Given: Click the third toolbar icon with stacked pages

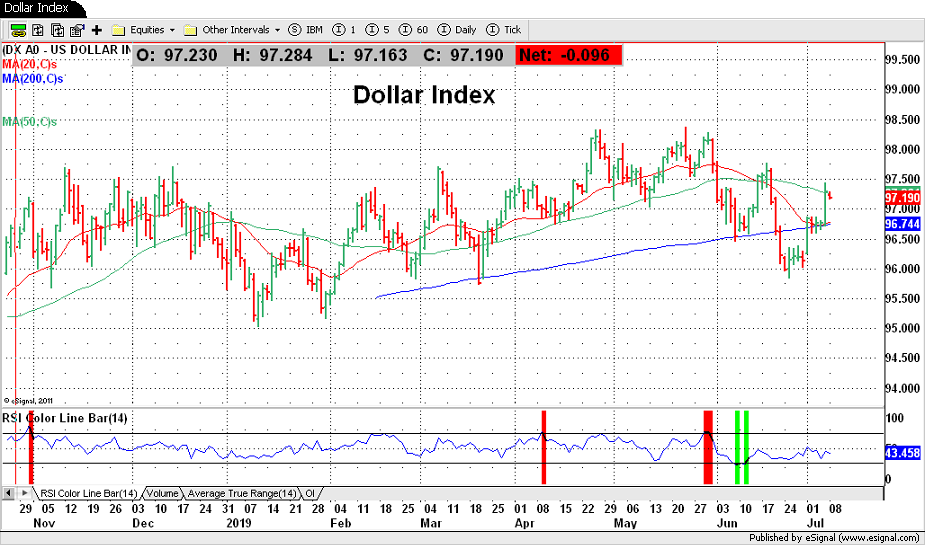Looking at the screenshot, I should 57,30.
